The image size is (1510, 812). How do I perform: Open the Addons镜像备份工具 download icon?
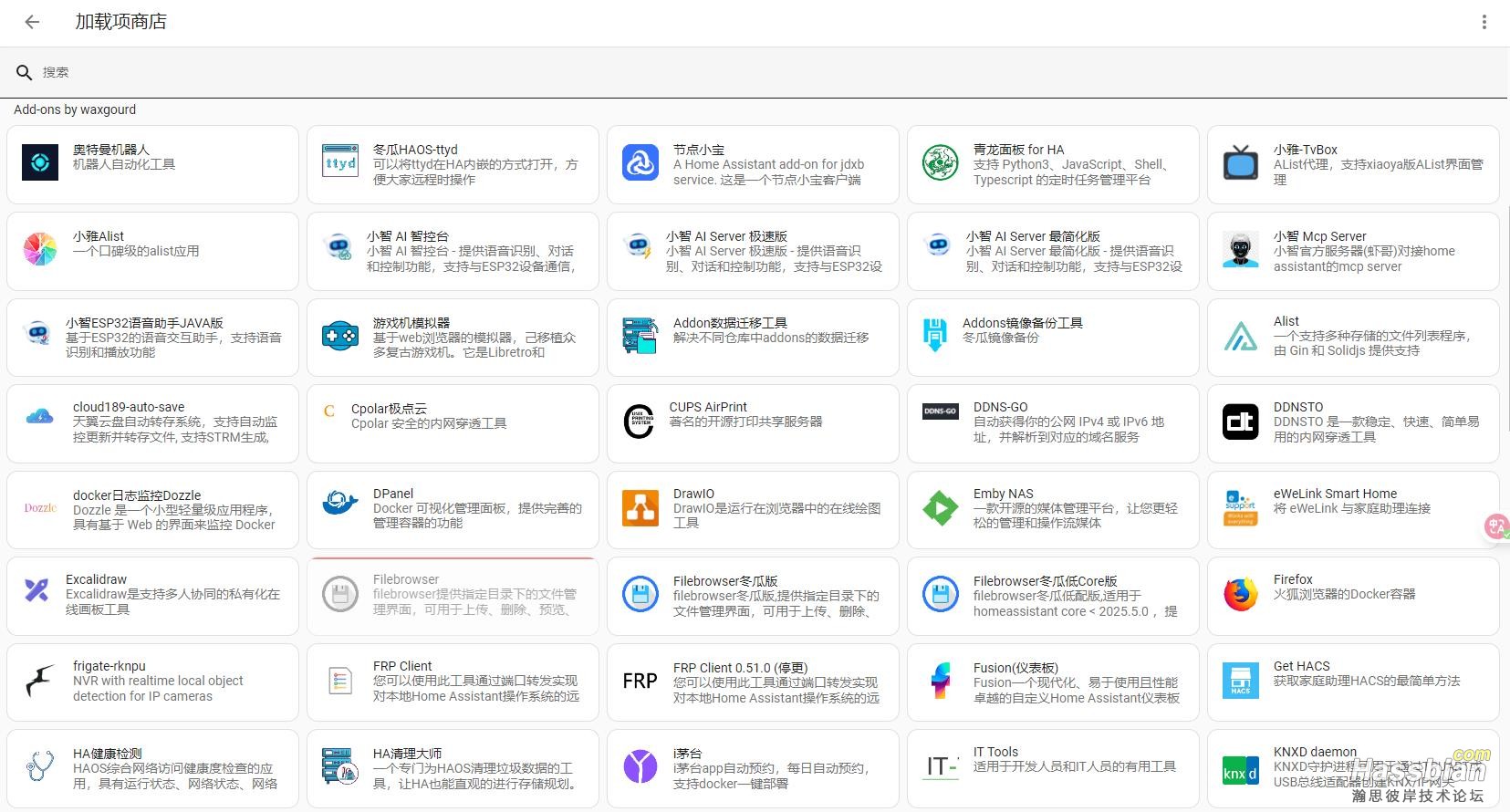click(x=935, y=335)
